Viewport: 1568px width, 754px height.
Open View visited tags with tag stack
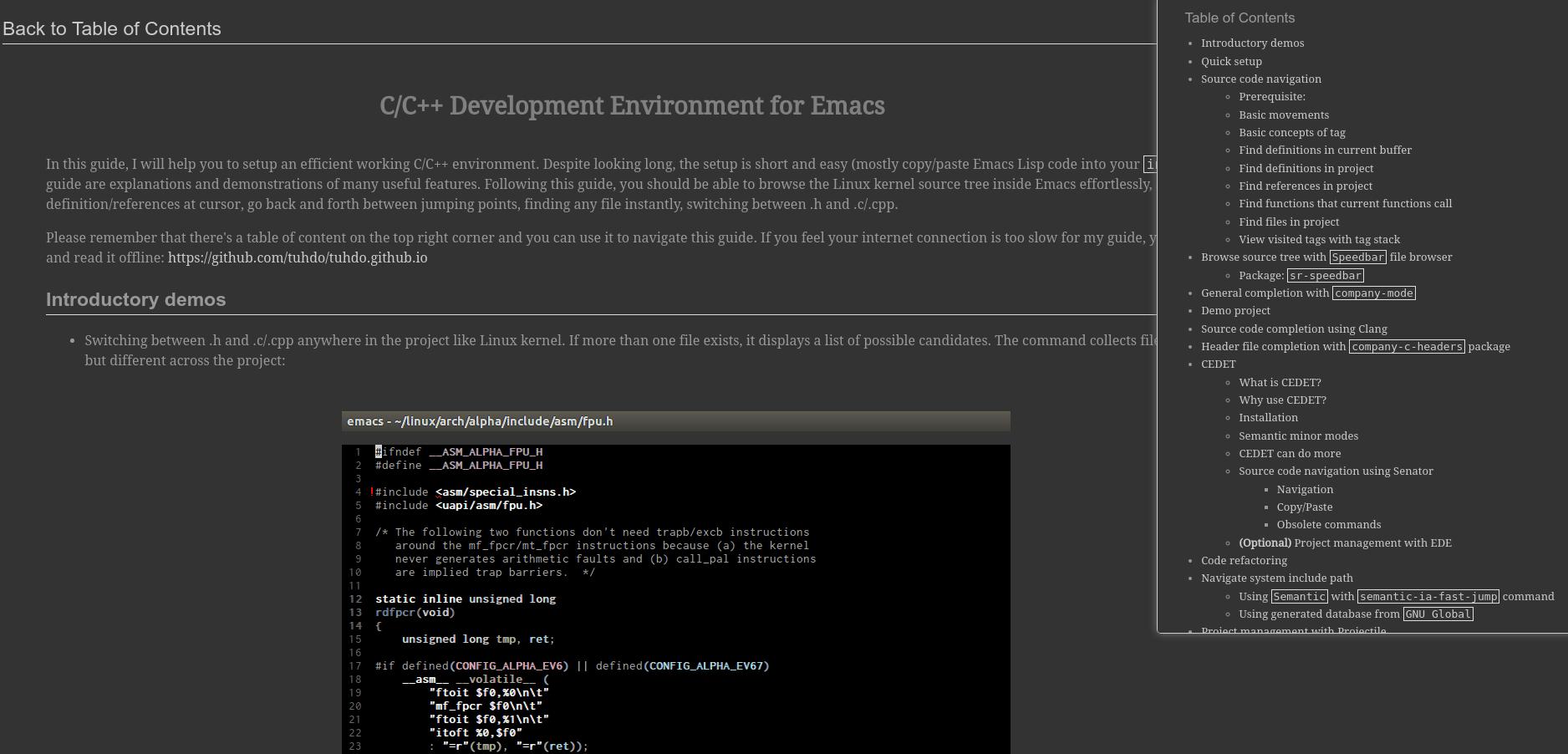(x=1319, y=240)
